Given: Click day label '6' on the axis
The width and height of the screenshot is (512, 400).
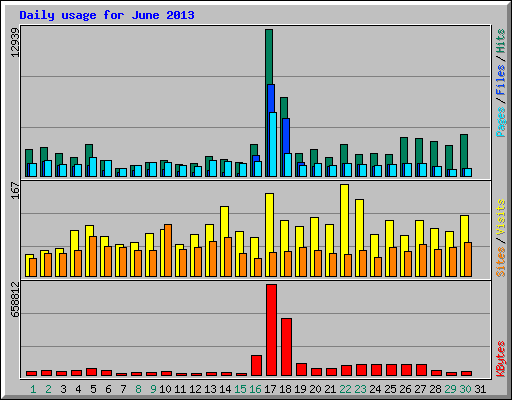Looking at the screenshot, I should click(108, 389).
